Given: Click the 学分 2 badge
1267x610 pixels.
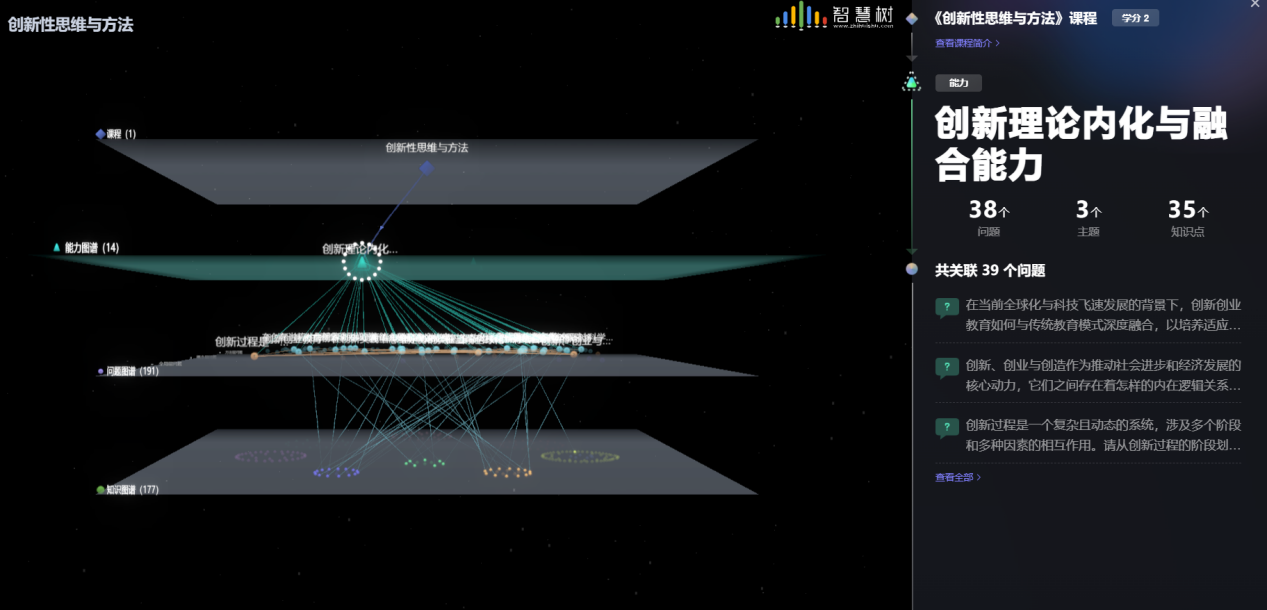Looking at the screenshot, I should coord(1135,18).
